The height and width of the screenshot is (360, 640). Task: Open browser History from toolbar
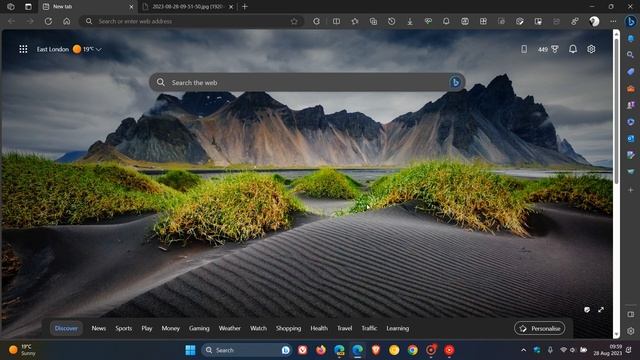click(391, 21)
